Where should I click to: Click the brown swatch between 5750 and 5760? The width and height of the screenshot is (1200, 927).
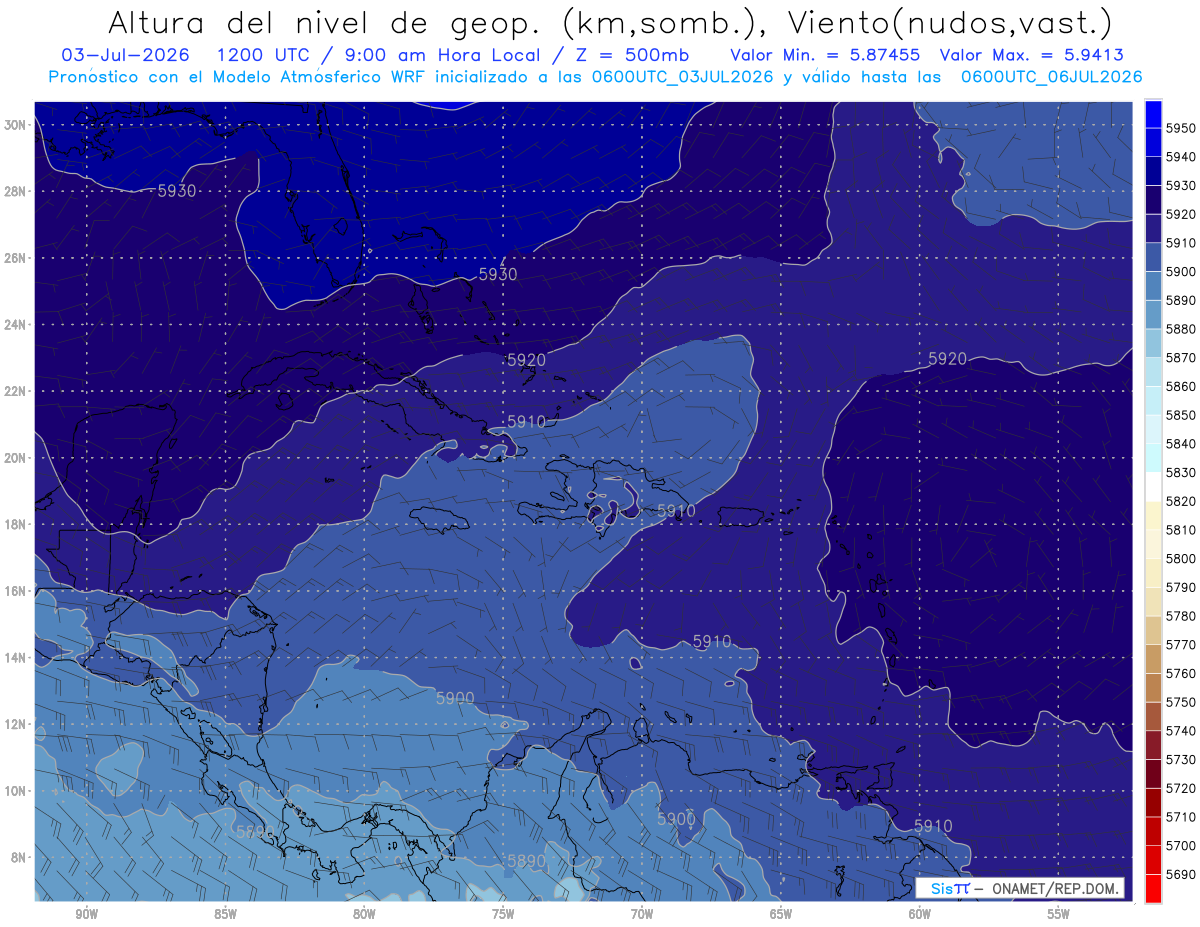click(1153, 687)
